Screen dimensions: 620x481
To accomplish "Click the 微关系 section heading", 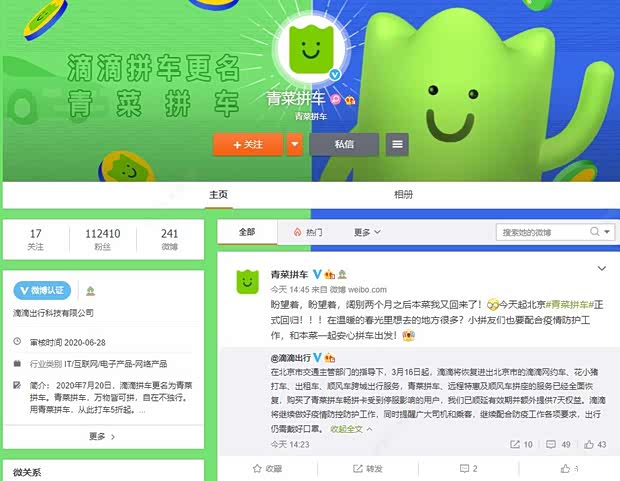I will [27, 472].
